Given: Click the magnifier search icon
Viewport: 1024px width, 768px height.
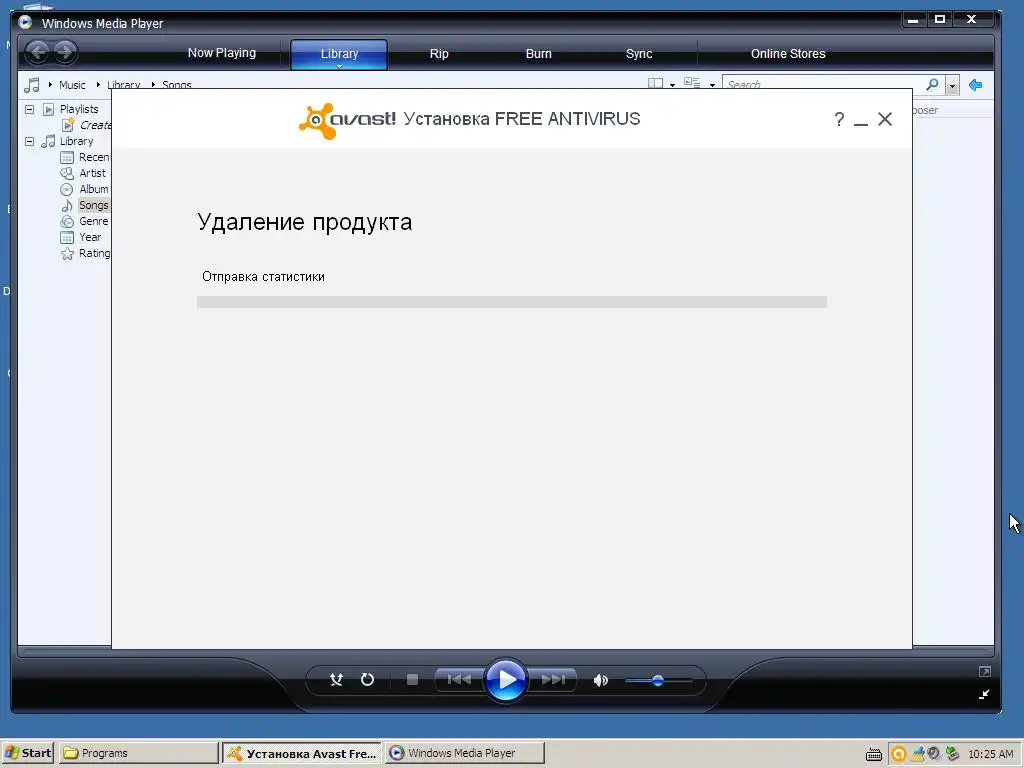Looking at the screenshot, I should 933,84.
